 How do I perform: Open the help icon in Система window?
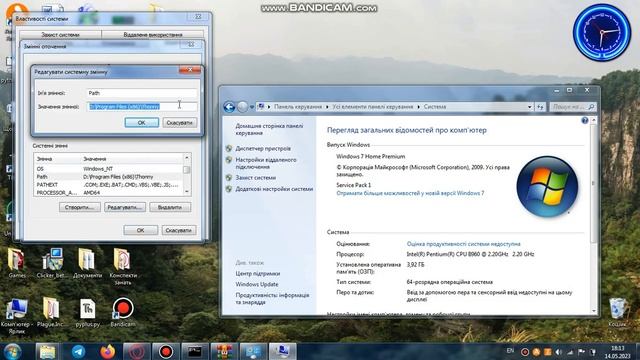pos(585,120)
